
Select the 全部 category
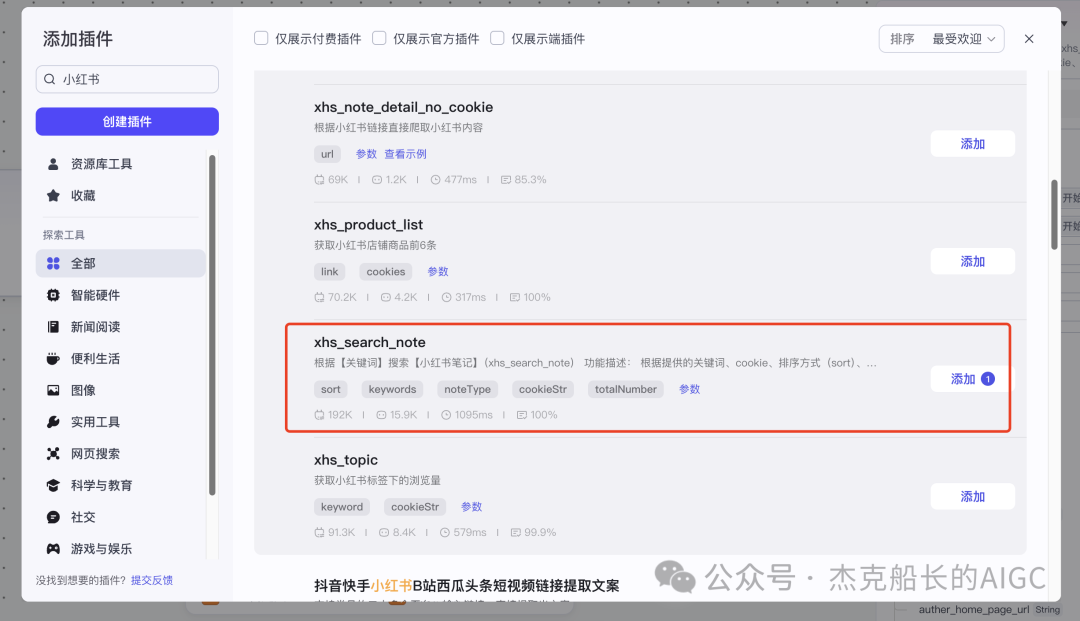click(121, 263)
